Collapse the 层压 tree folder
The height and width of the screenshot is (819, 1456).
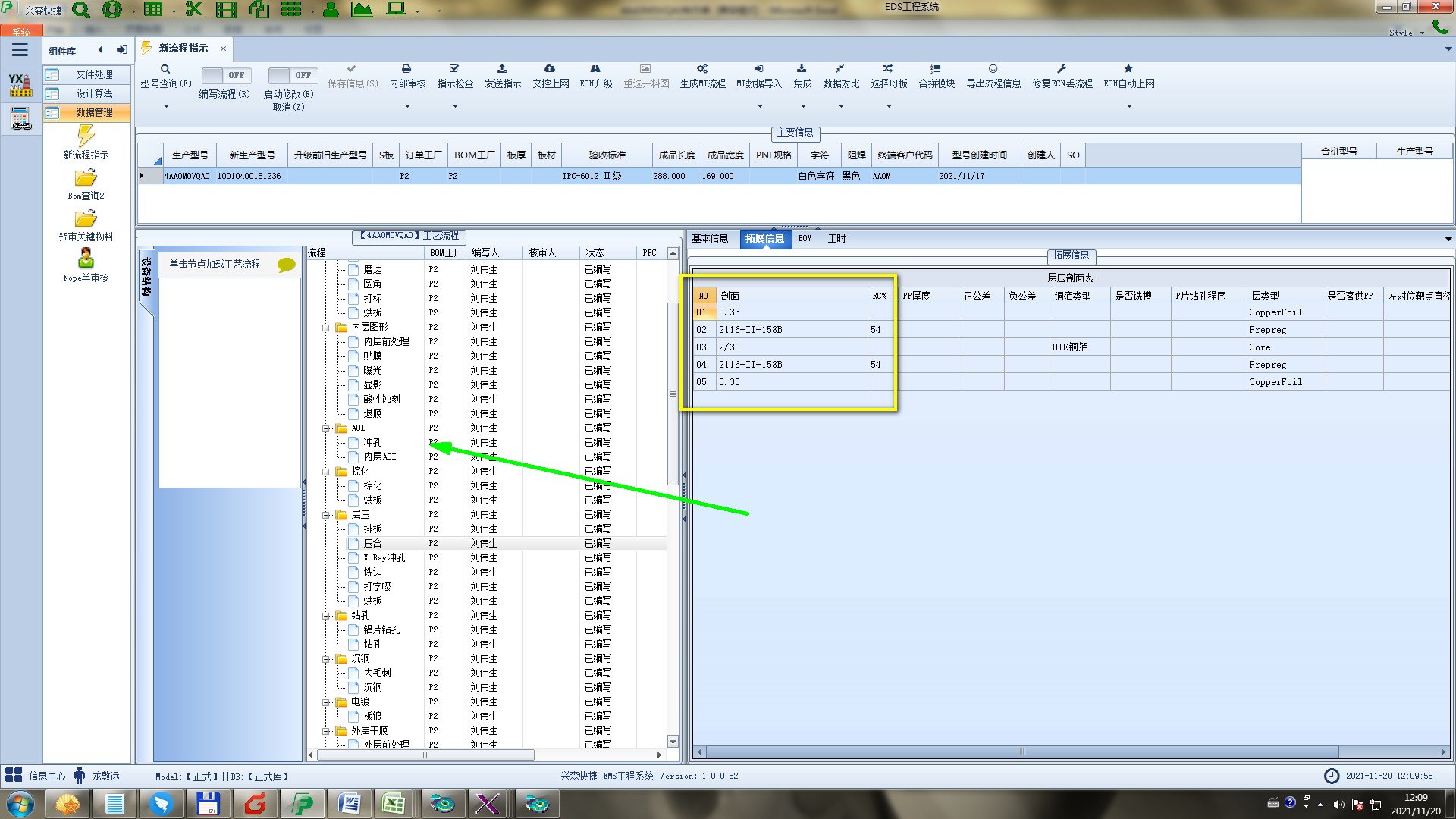[326, 515]
